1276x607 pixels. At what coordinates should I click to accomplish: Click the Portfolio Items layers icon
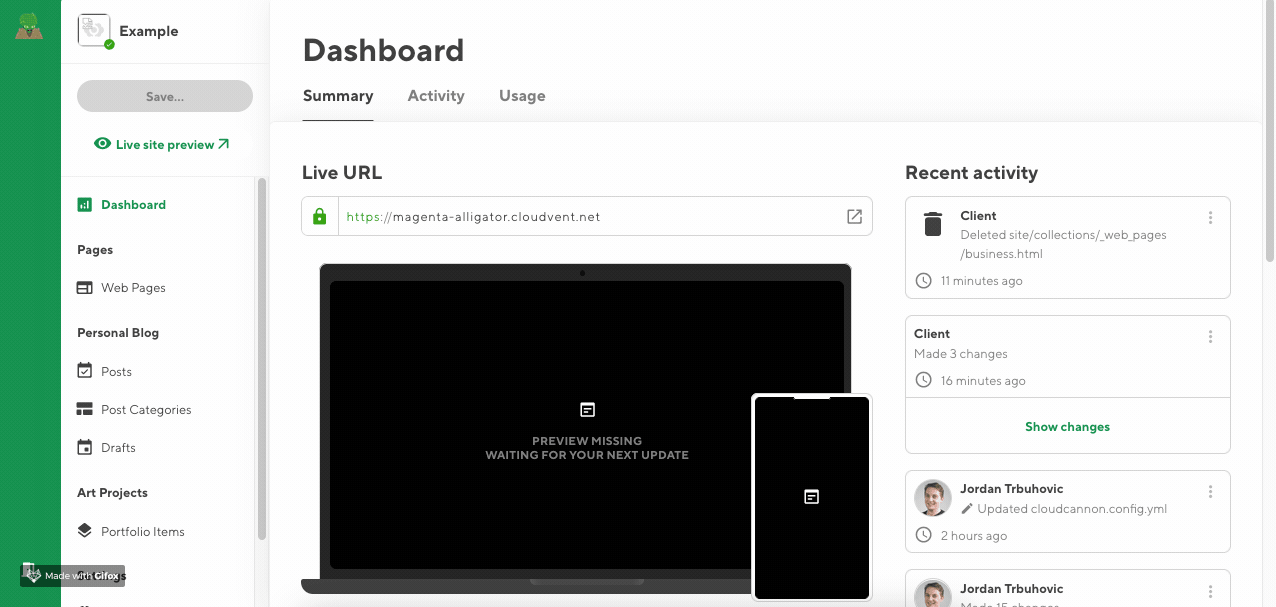click(x=85, y=531)
